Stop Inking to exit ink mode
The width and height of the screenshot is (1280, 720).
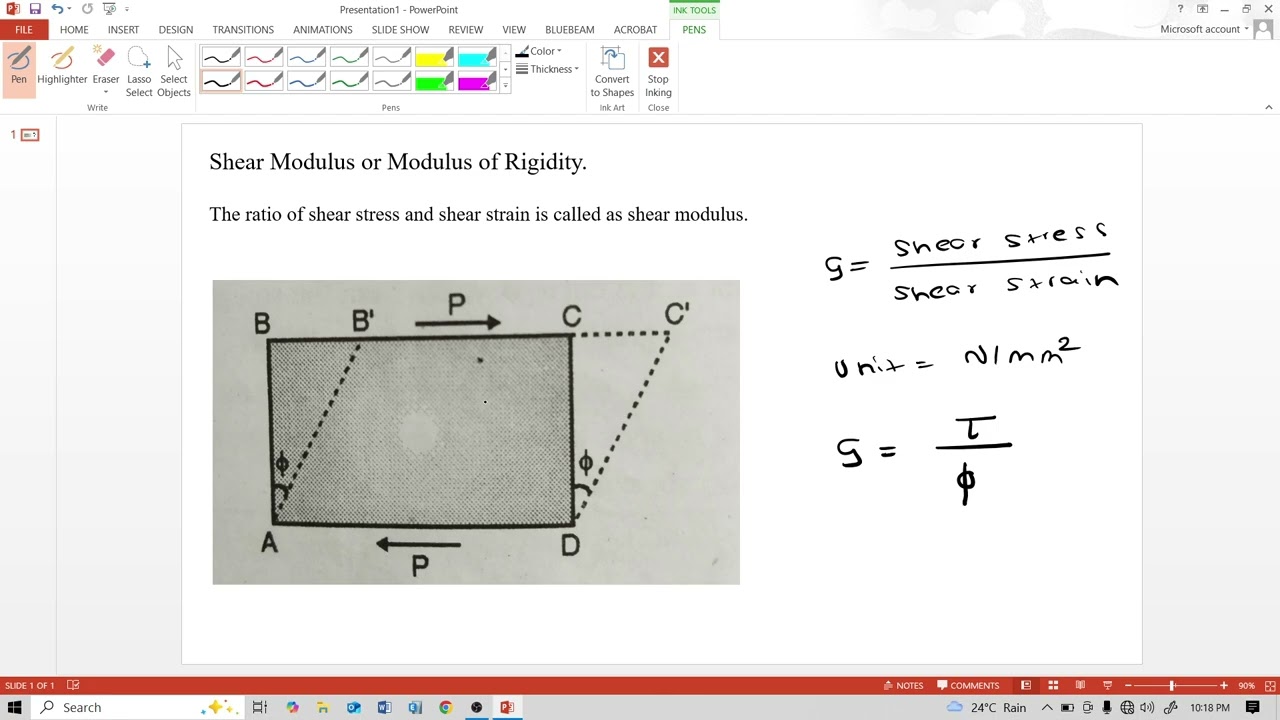658,71
